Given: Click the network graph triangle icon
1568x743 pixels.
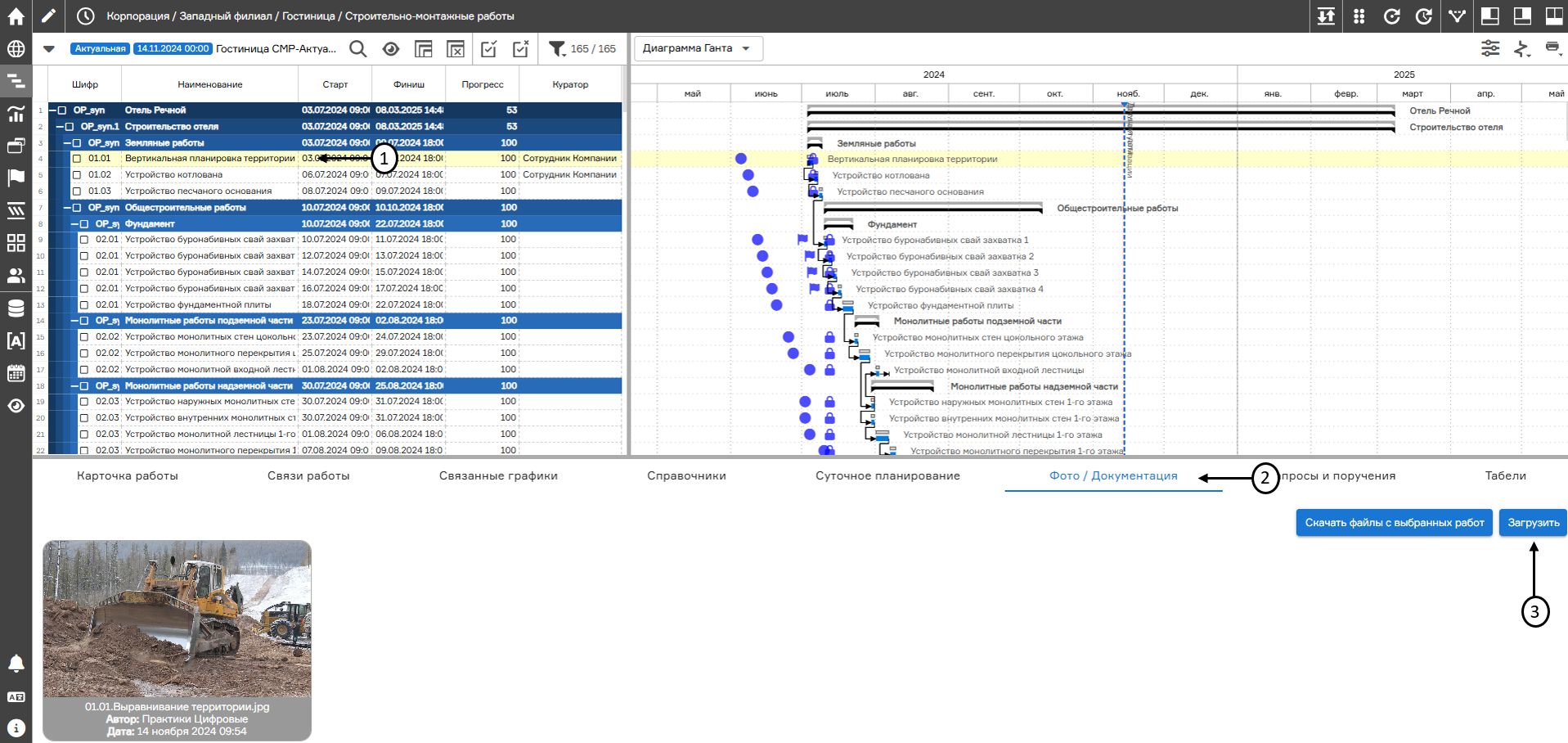Looking at the screenshot, I should pyautogui.click(x=1457, y=16).
